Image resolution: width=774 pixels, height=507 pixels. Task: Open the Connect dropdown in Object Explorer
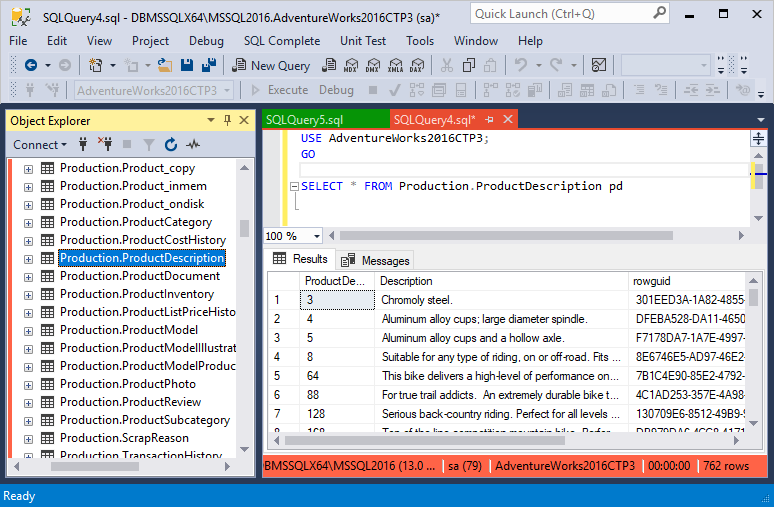tap(40, 145)
